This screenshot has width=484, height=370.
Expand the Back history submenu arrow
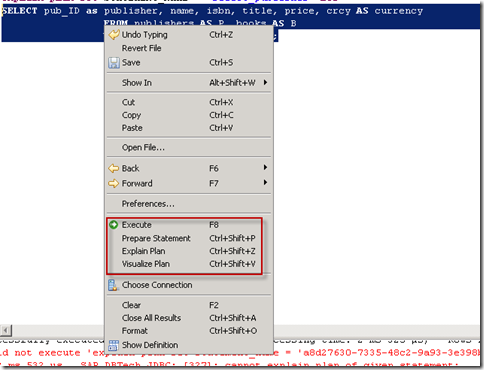pos(265,167)
